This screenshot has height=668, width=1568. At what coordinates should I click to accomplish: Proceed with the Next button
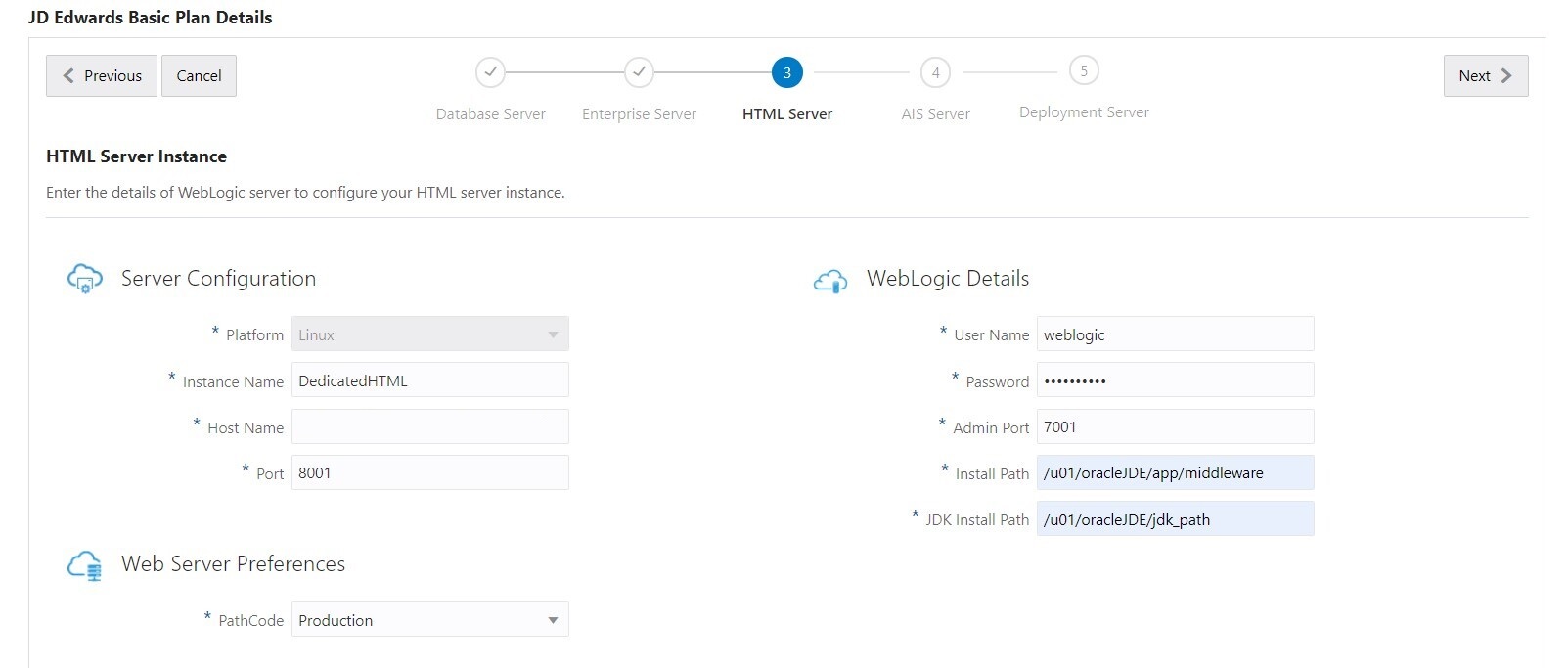point(1485,75)
